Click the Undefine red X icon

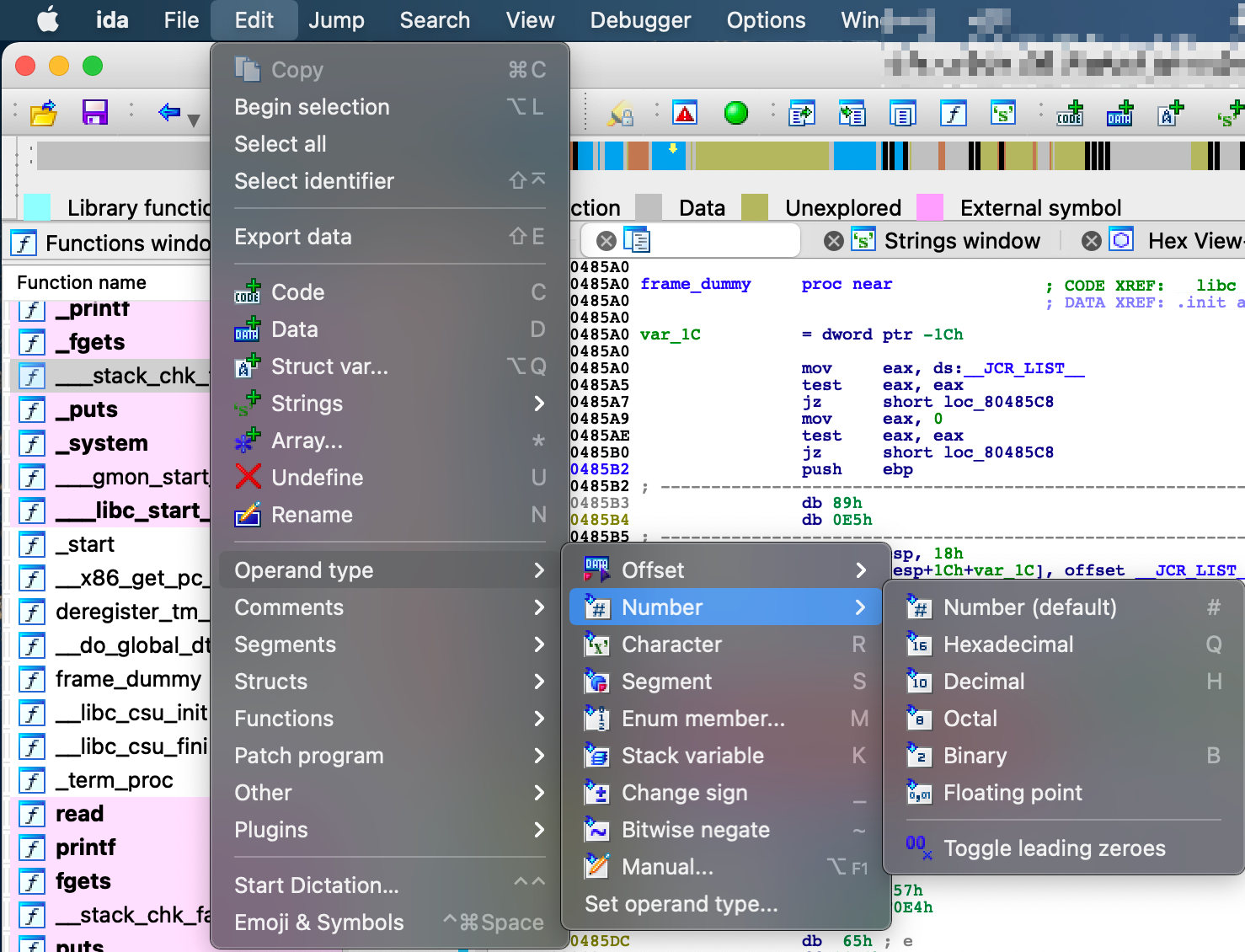pyautogui.click(x=248, y=478)
